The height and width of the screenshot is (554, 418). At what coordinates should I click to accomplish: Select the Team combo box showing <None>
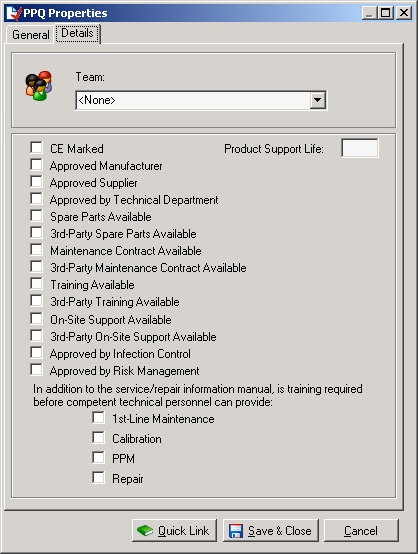click(x=201, y=100)
